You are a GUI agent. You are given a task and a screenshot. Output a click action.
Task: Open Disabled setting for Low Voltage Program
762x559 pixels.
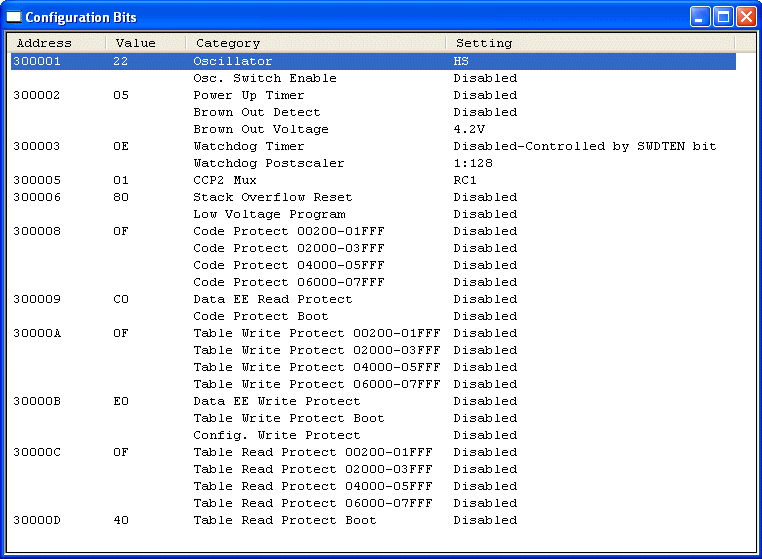click(x=485, y=214)
